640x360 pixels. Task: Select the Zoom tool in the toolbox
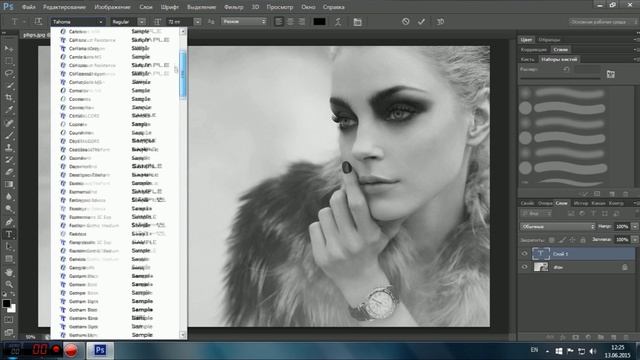[x=9, y=284]
